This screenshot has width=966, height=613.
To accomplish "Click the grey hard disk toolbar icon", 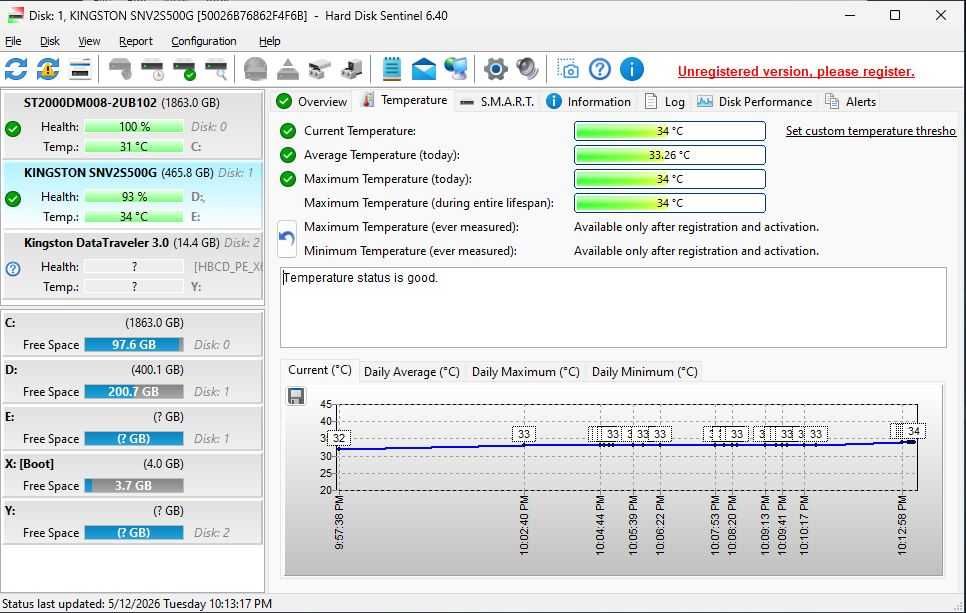I will [120, 69].
